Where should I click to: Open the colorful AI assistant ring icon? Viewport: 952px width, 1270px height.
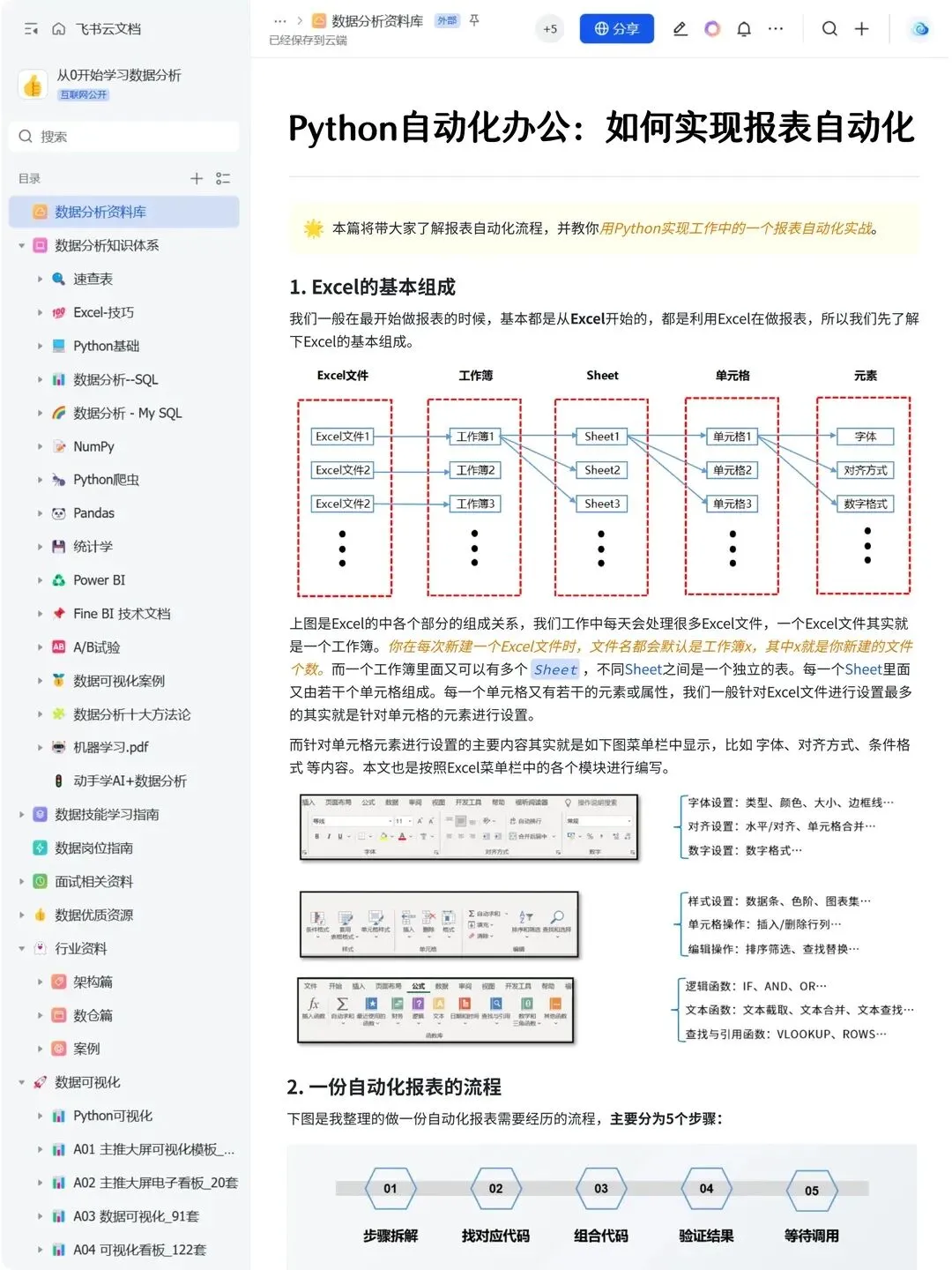[712, 29]
